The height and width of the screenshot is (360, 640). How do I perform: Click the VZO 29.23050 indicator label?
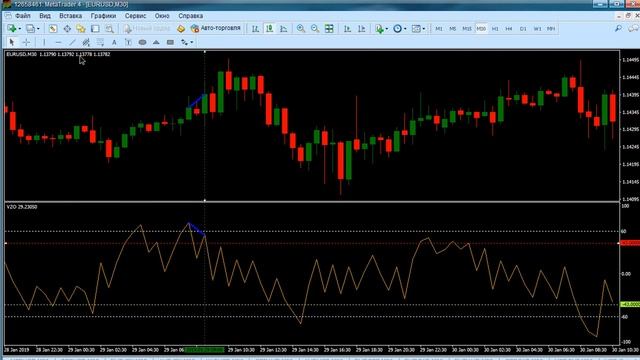[22, 207]
